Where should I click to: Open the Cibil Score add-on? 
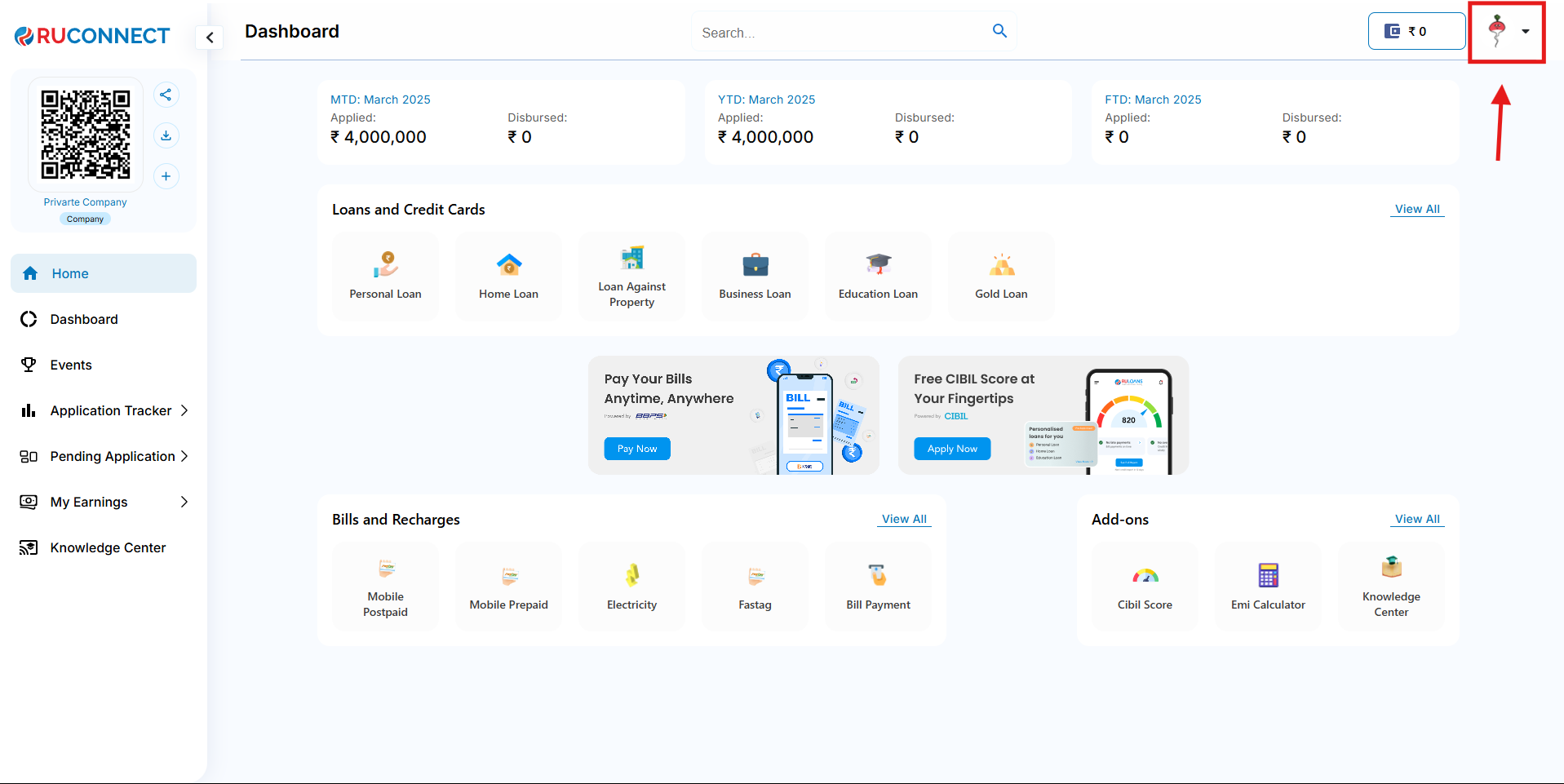coord(1145,586)
